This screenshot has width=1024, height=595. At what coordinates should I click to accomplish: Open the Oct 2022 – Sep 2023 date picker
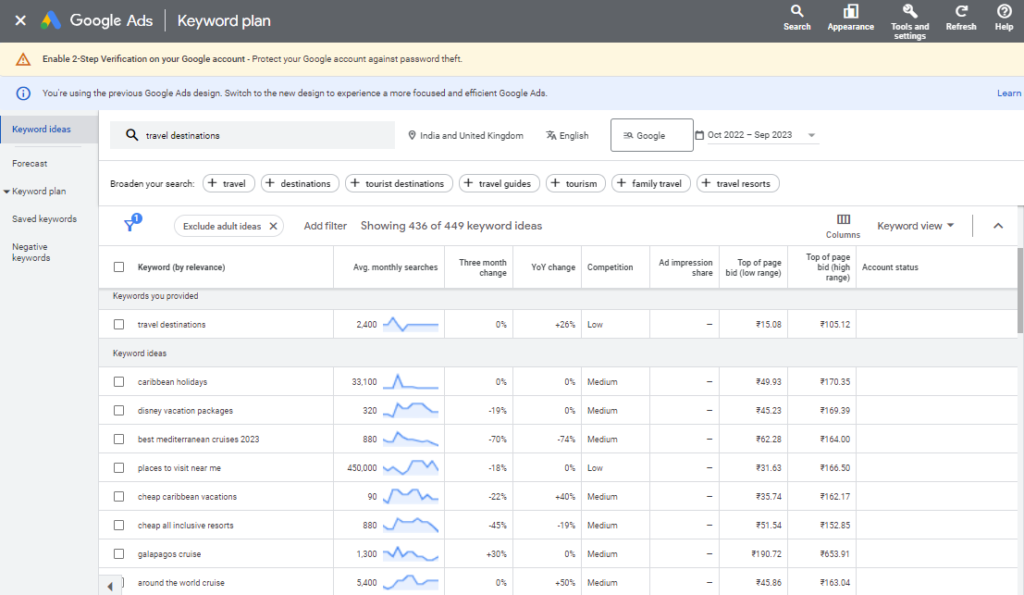point(756,135)
